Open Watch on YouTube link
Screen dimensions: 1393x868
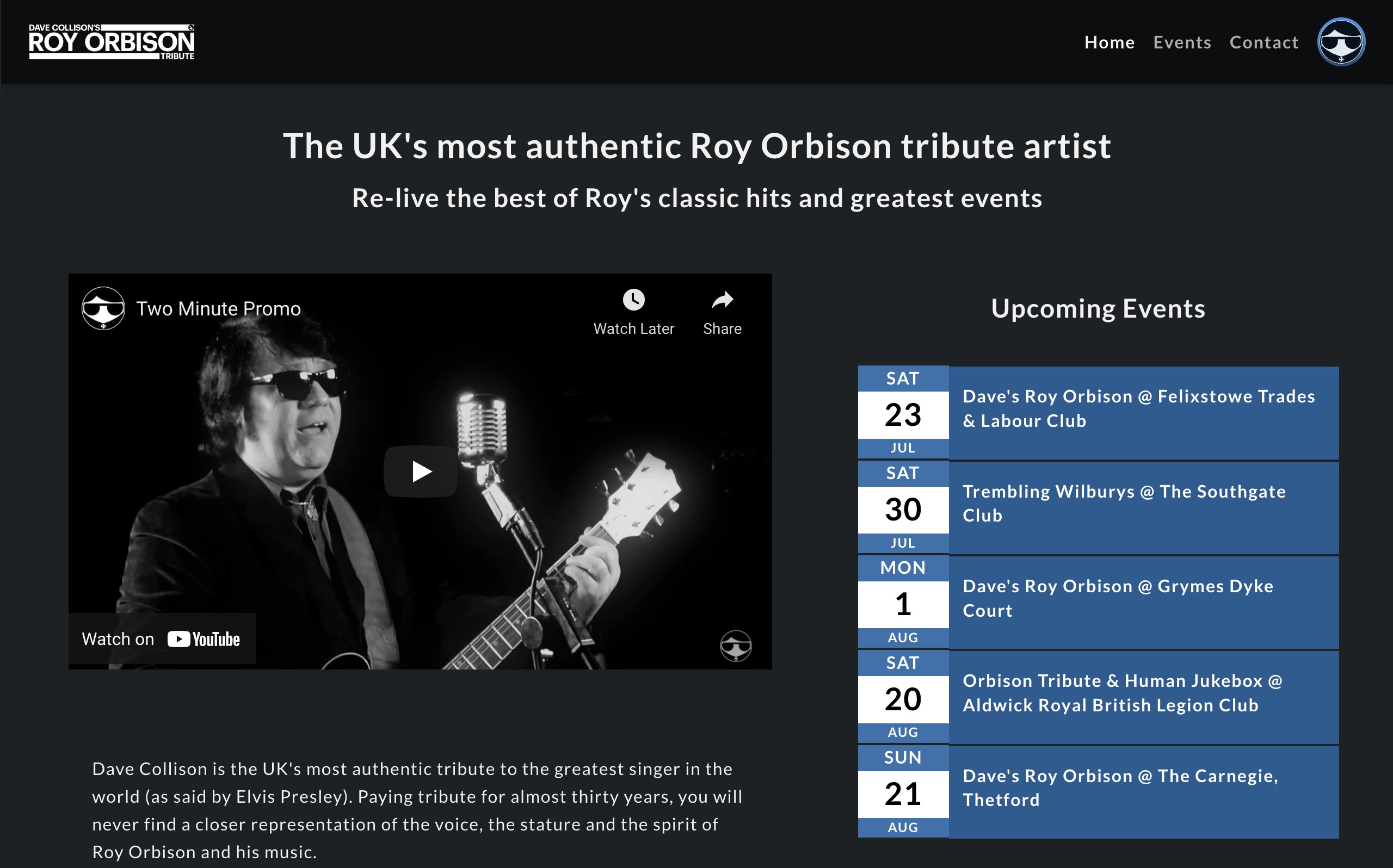coord(162,639)
